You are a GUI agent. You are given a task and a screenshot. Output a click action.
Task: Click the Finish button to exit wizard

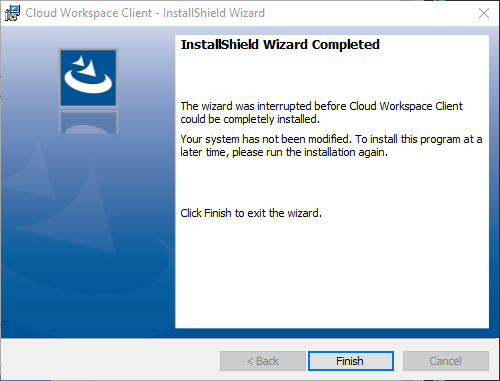coord(351,361)
